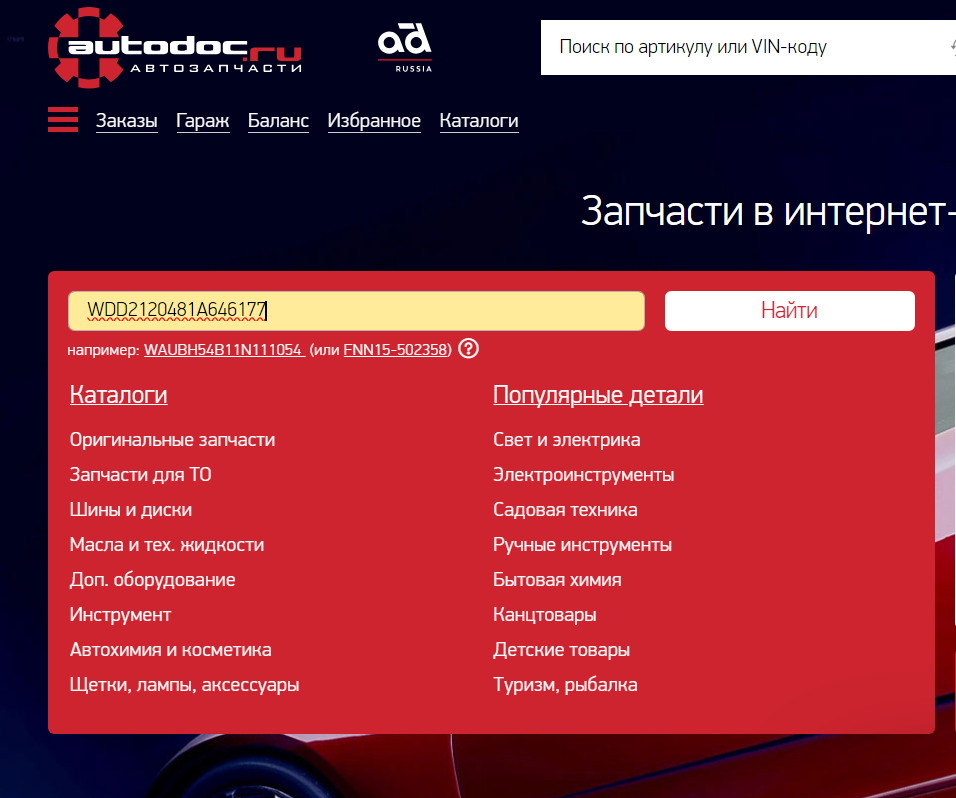956x798 pixels.
Task: Open the "Гараж" menu item
Action: pos(202,120)
